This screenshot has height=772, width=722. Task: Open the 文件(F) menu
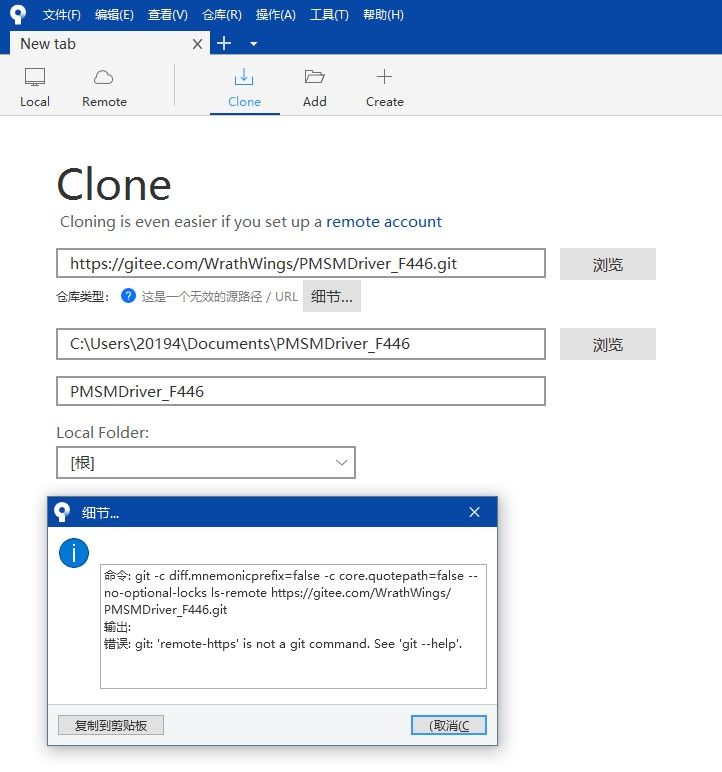(x=62, y=15)
